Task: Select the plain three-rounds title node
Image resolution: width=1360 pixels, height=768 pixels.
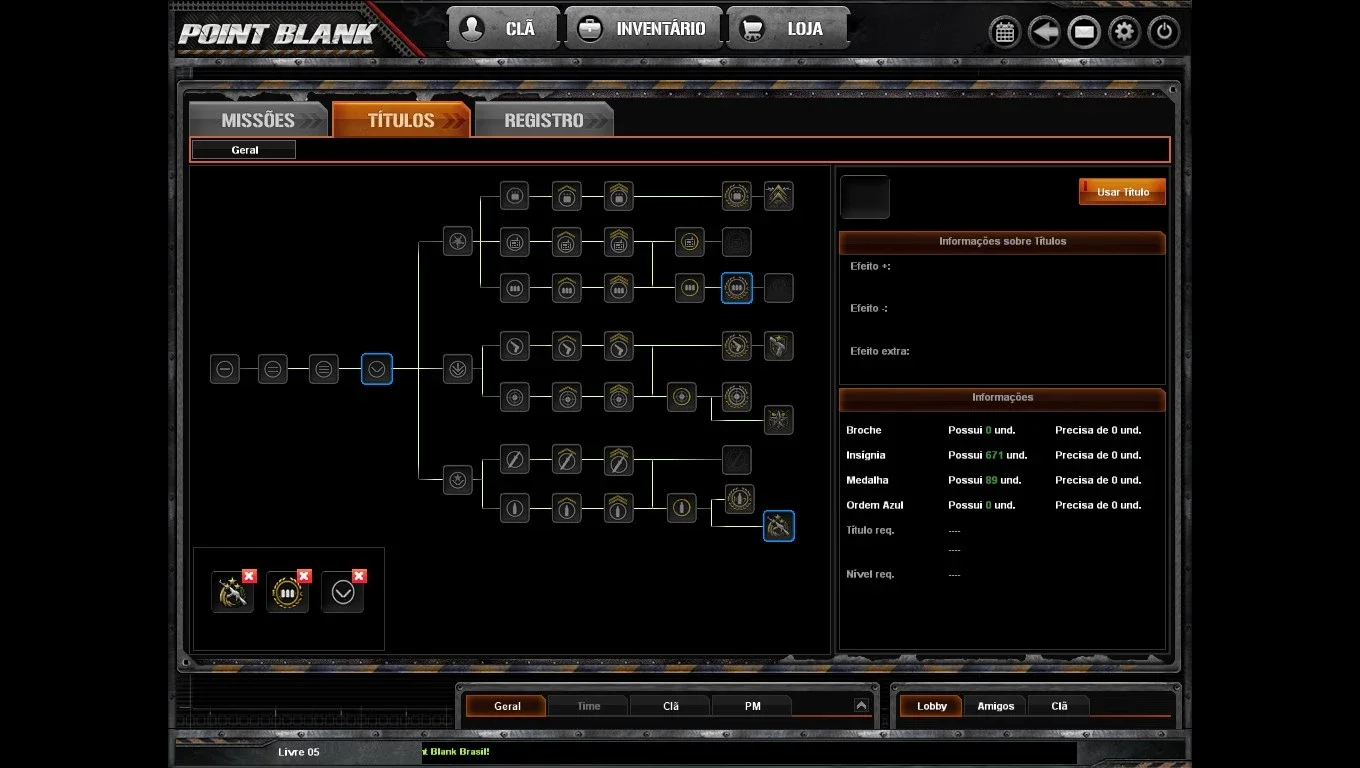Action: tap(514, 288)
